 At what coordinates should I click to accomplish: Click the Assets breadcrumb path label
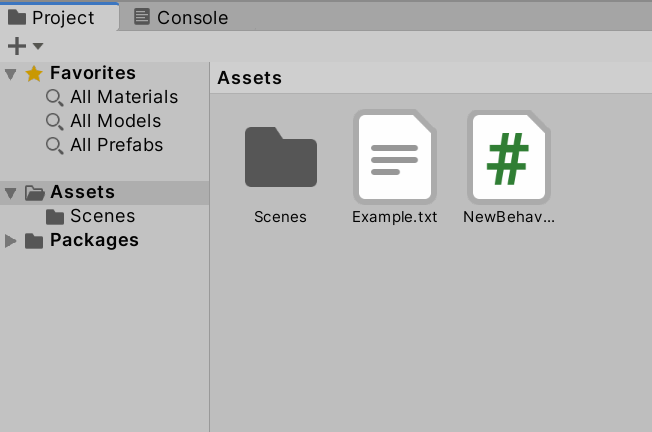pyautogui.click(x=249, y=78)
